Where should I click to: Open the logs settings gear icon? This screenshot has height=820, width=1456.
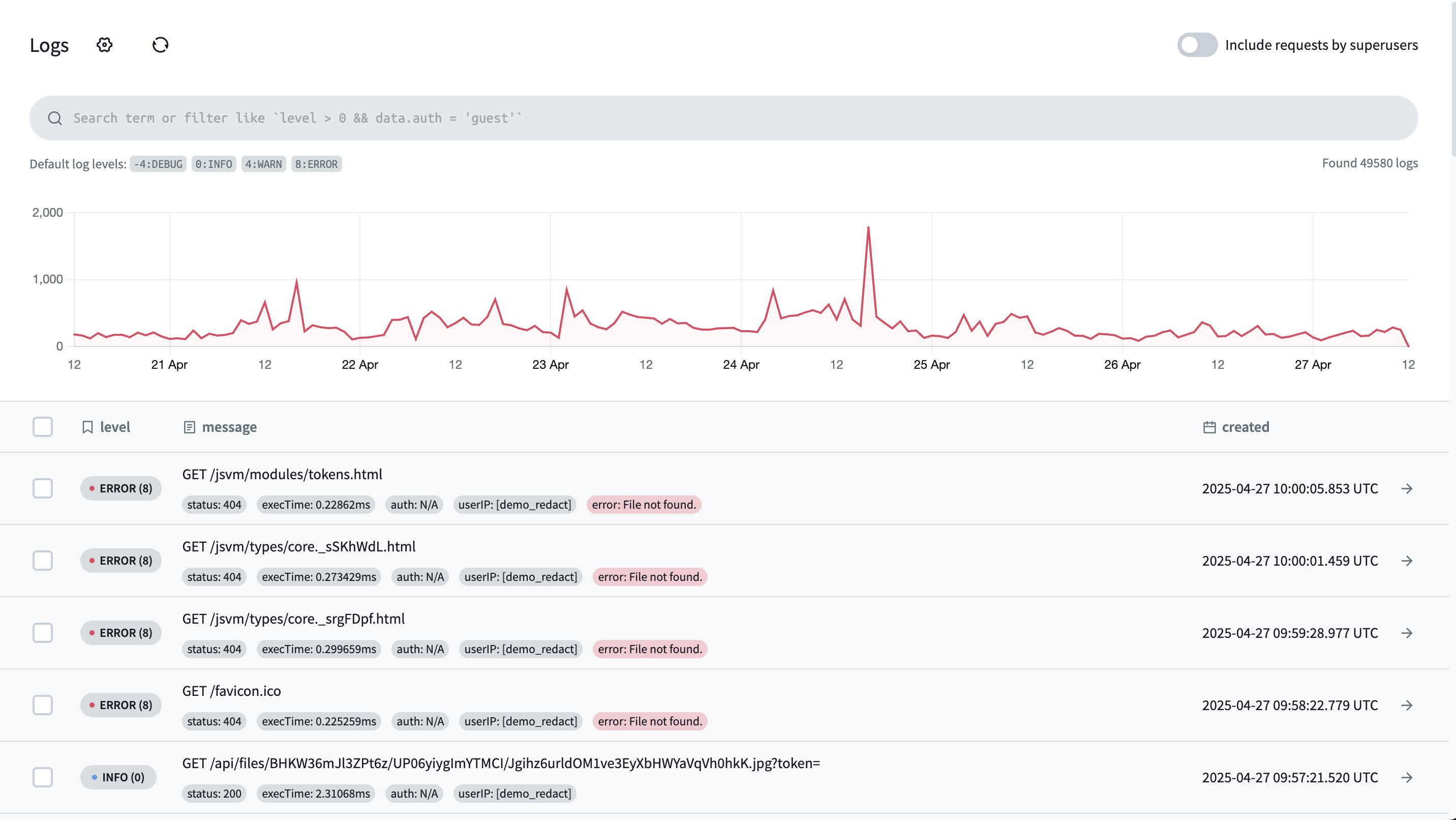104,45
